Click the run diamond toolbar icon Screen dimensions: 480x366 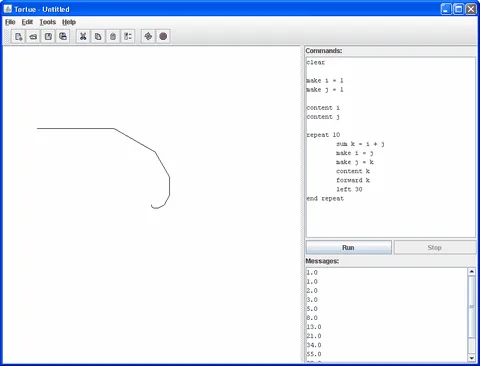coord(148,36)
